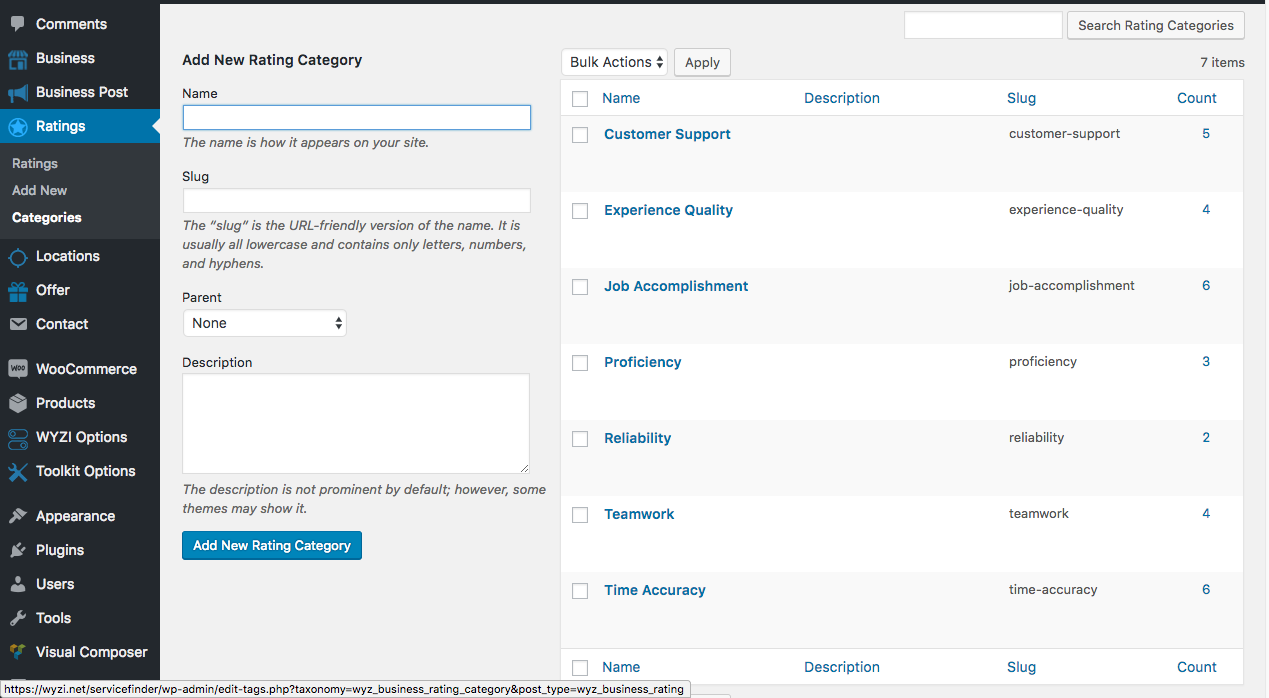Click the Visual Composer icon
Screen dimensions: 1269x698
(x=17, y=653)
